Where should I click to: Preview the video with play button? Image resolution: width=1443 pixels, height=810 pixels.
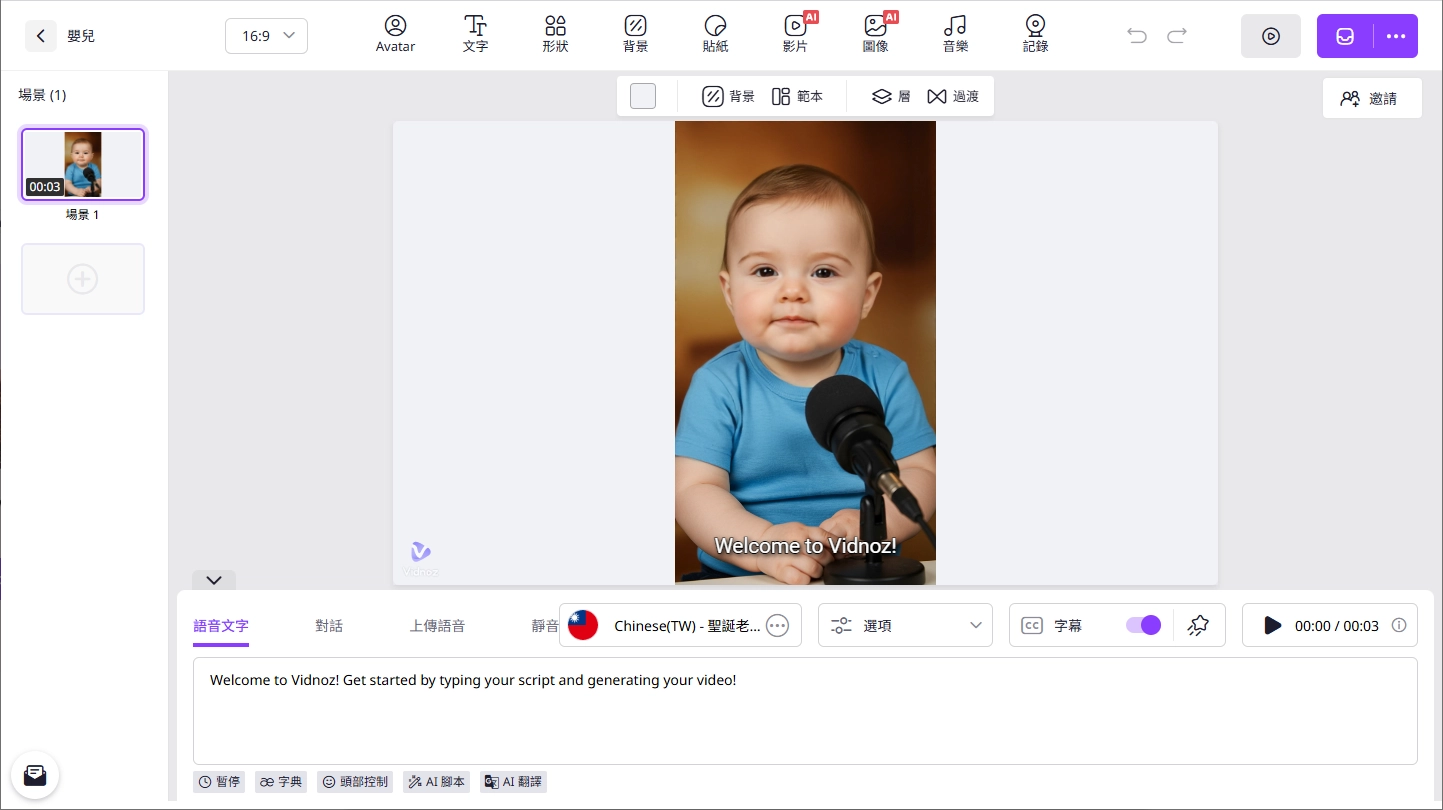(1271, 36)
